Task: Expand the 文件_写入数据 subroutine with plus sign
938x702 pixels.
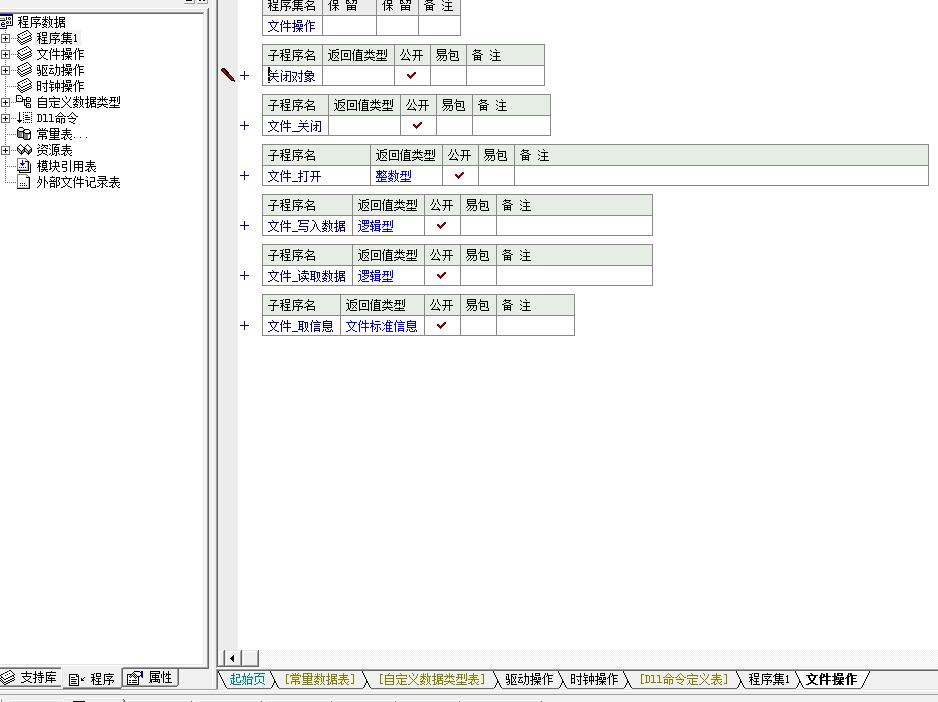Action: [245, 226]
